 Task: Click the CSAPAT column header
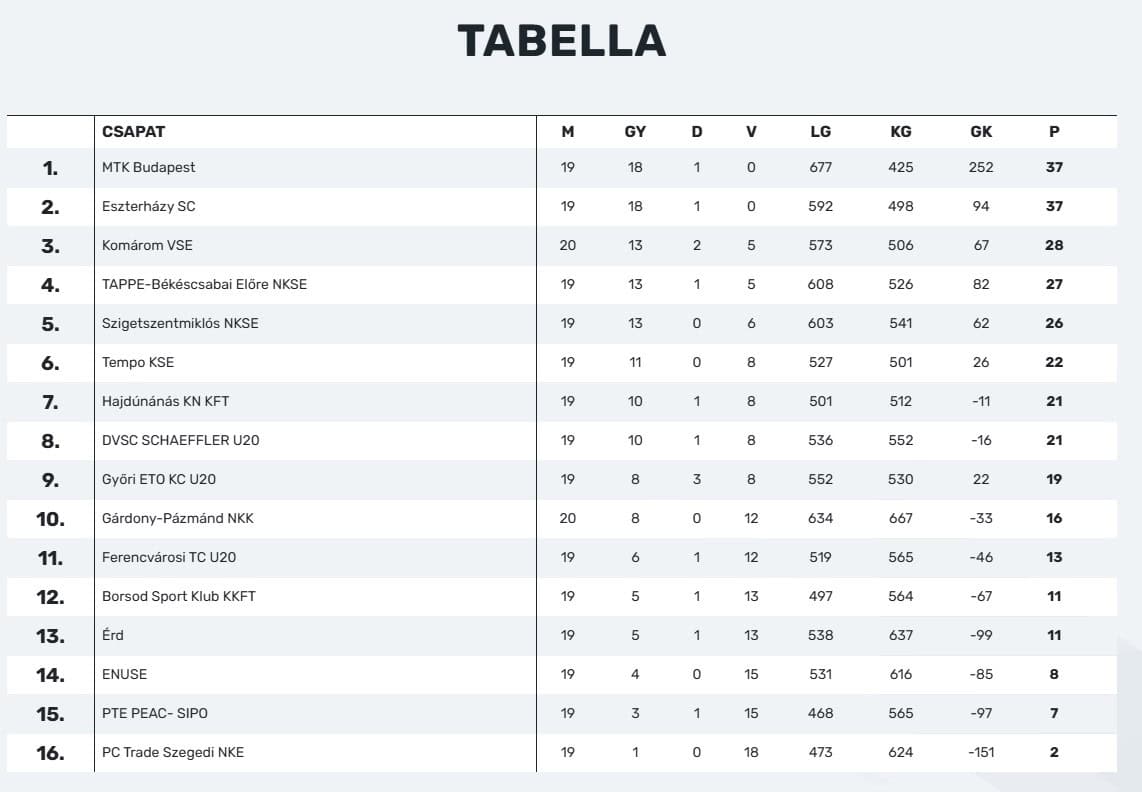pos(133,131)
